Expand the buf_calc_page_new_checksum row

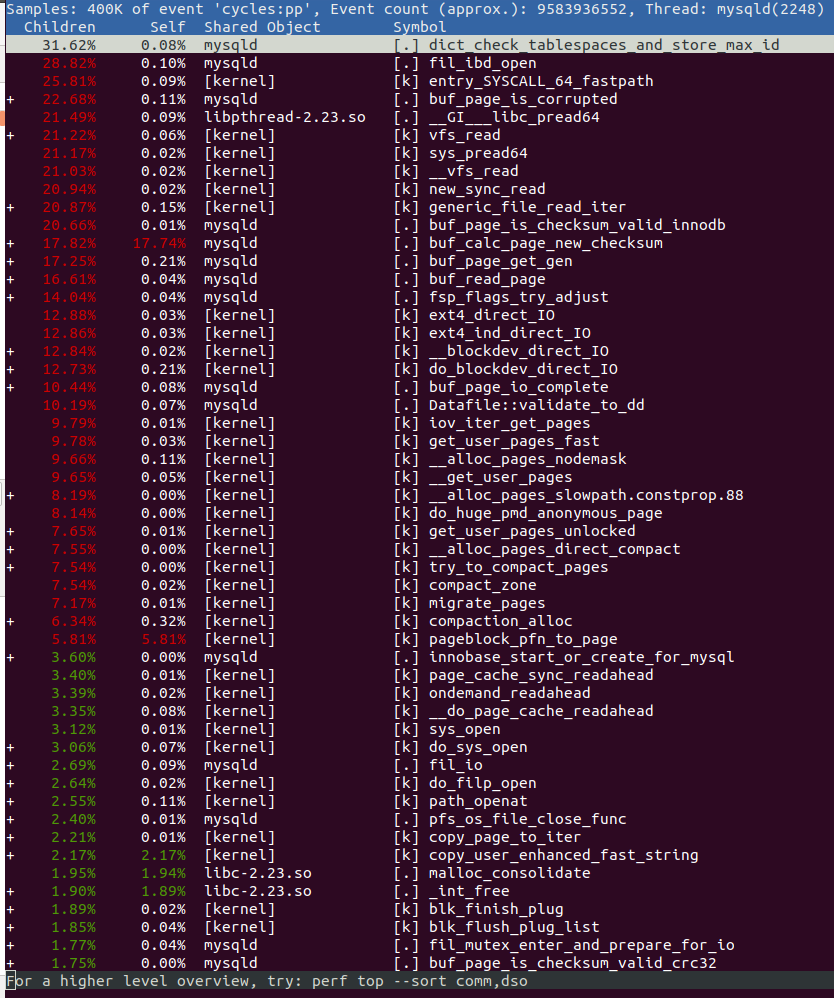tap(11, 243)
